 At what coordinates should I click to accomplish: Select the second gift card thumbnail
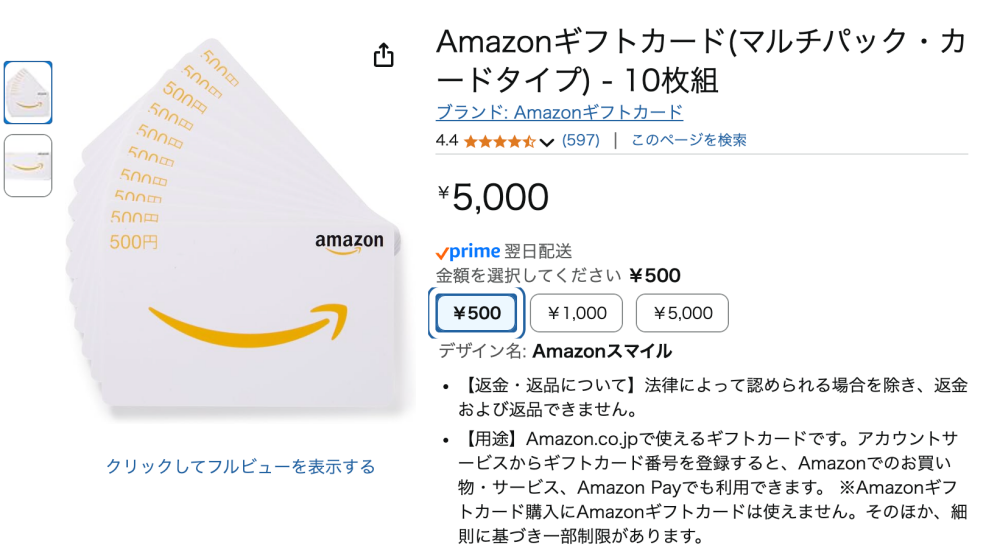(28, 165)
